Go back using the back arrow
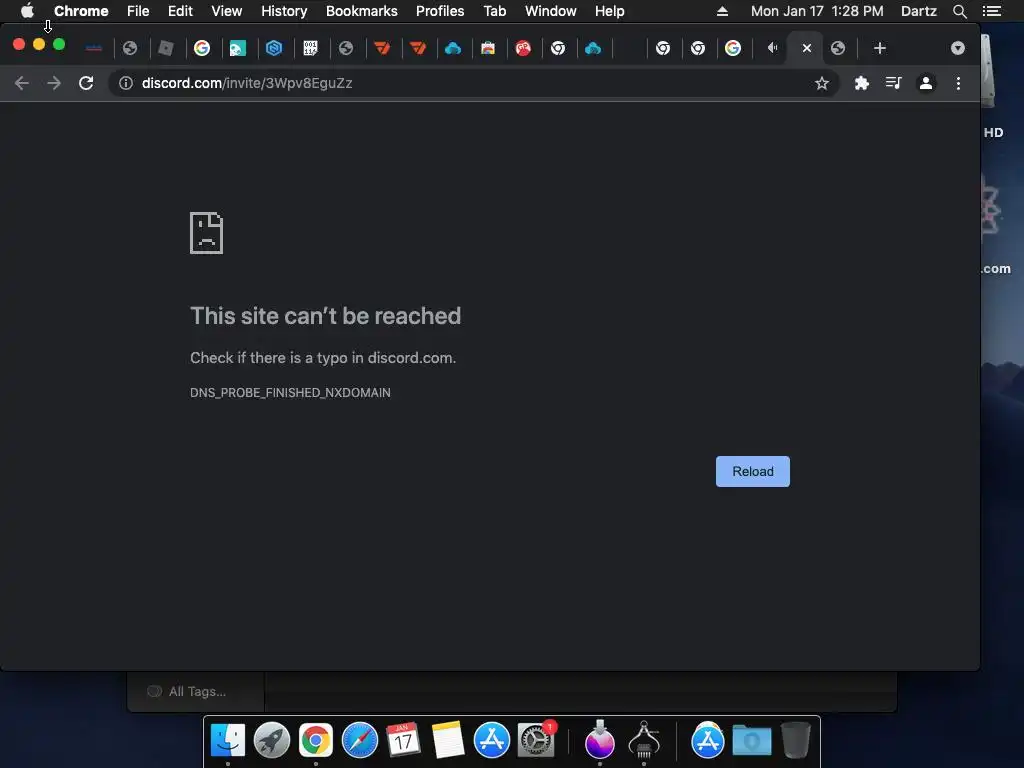The image size is (1024, 768). [x=22, y=83]
